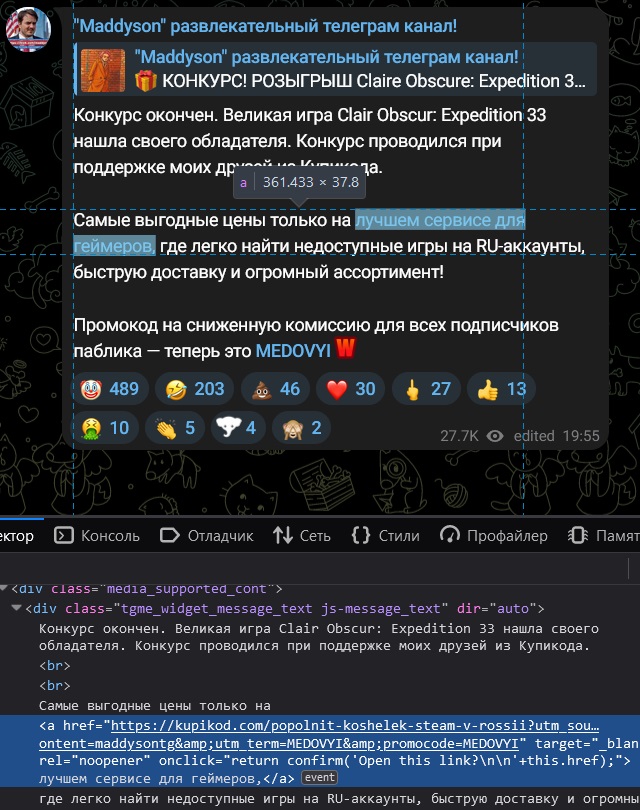Switch to the Отладчик devtools tab
Image resolution: width=640 pixels, height=810 pixels.
click(x=207, y=536)
